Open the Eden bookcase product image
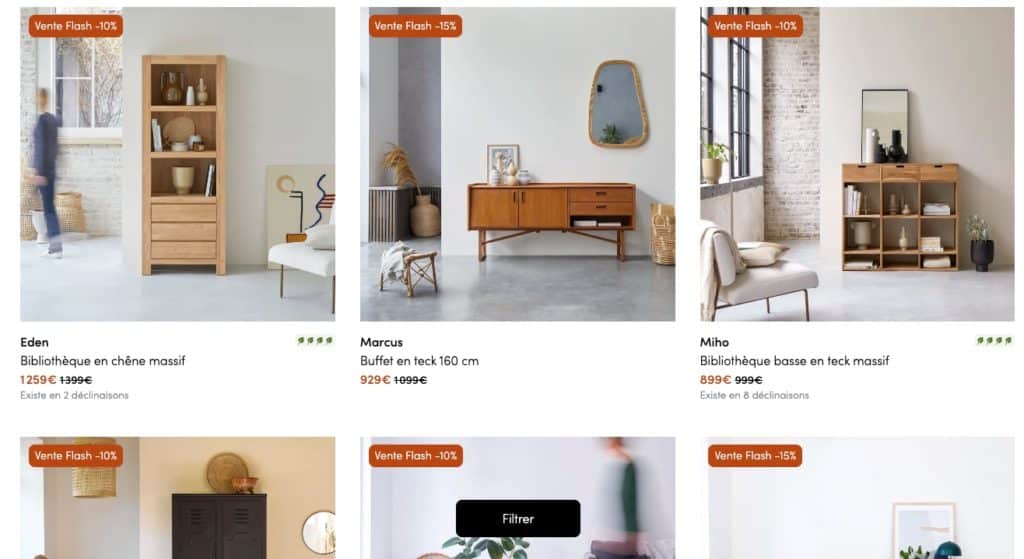The height and width of the screenshot is (559, 1024). tap(178, 164)
